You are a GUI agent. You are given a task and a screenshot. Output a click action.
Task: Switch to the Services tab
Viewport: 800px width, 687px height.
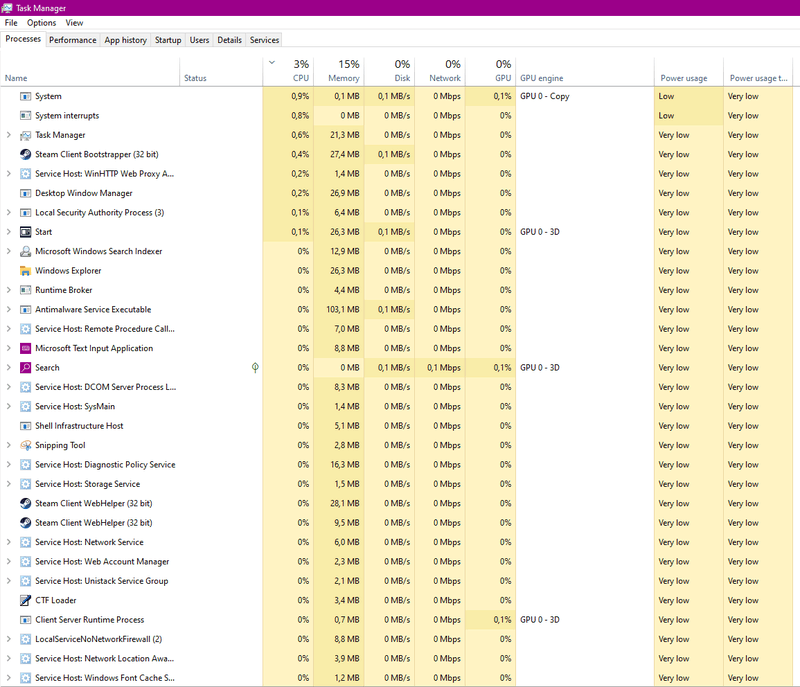pyautogui.click(x=264, y=40)
